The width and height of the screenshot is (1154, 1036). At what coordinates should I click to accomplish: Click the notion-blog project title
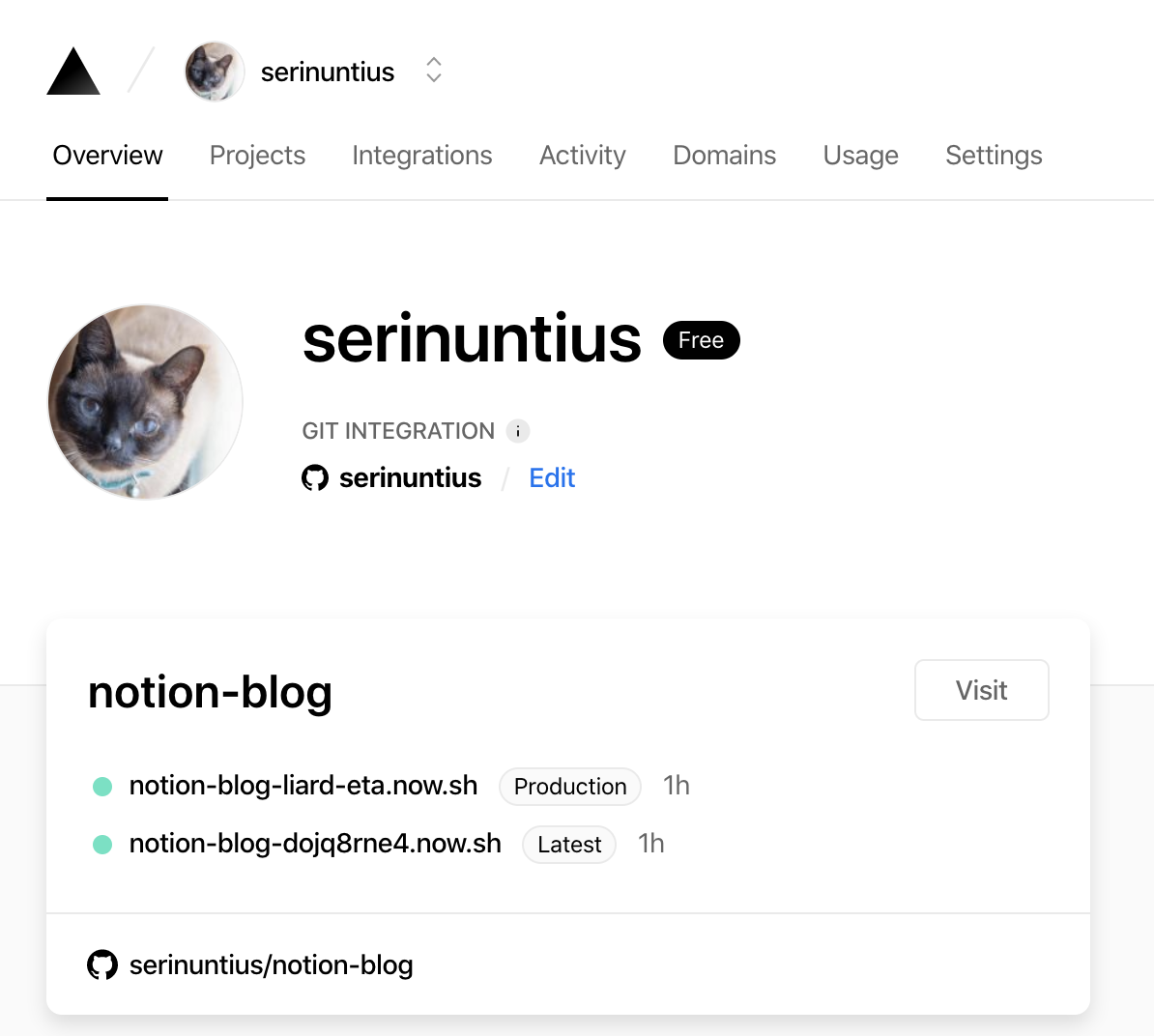[210, 692]
